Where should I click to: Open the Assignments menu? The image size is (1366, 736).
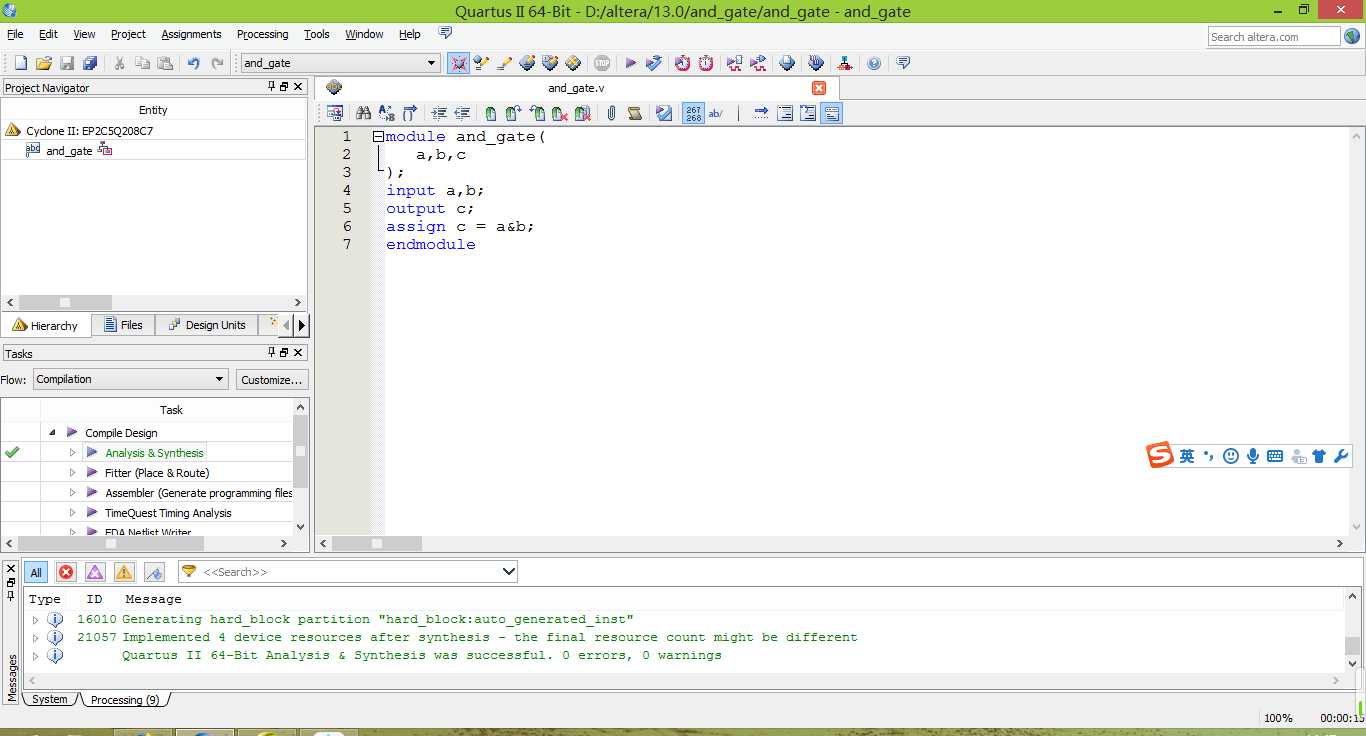(x=191, y=34)
